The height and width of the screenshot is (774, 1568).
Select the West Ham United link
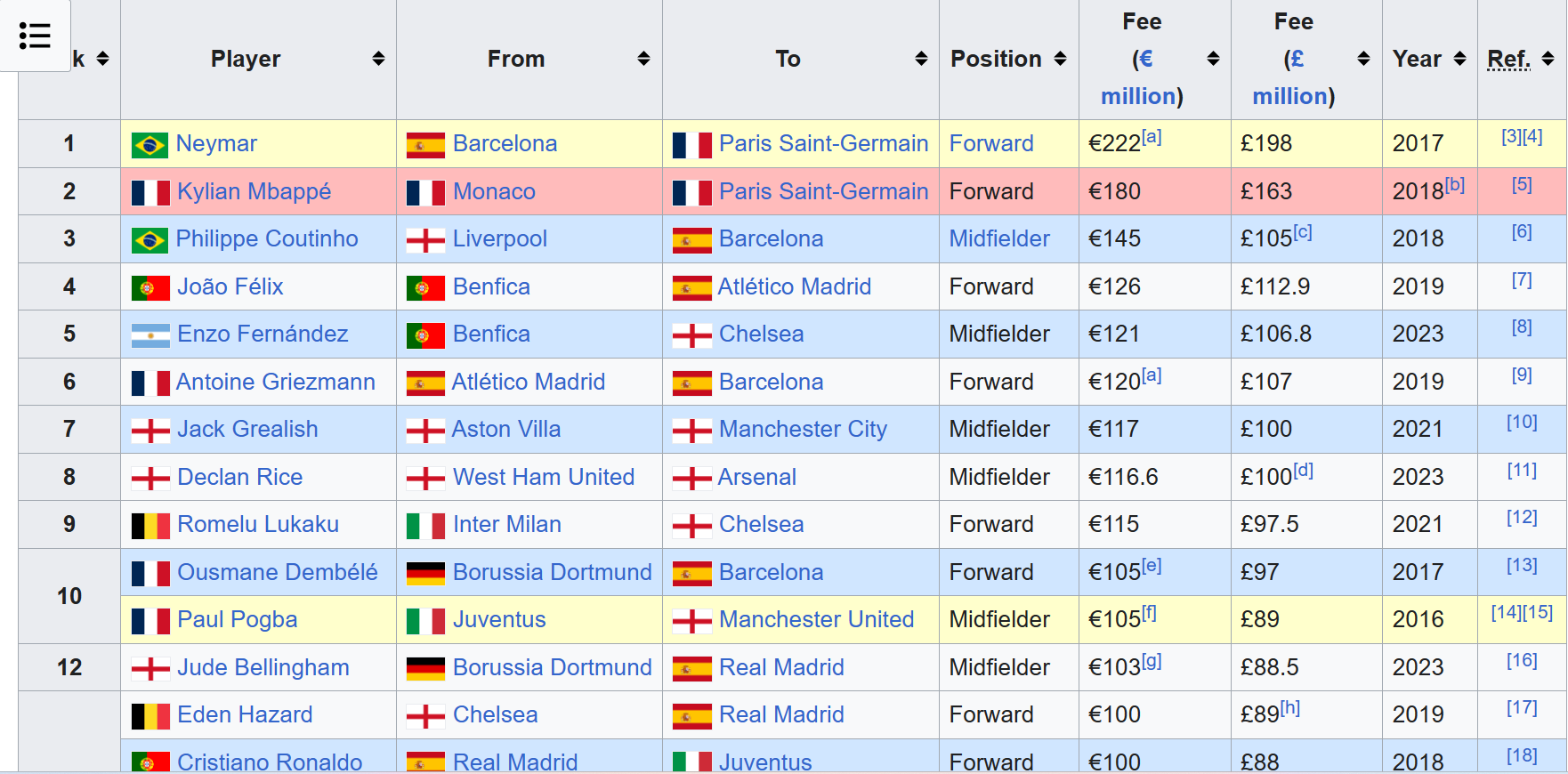[x=544, y=477]
